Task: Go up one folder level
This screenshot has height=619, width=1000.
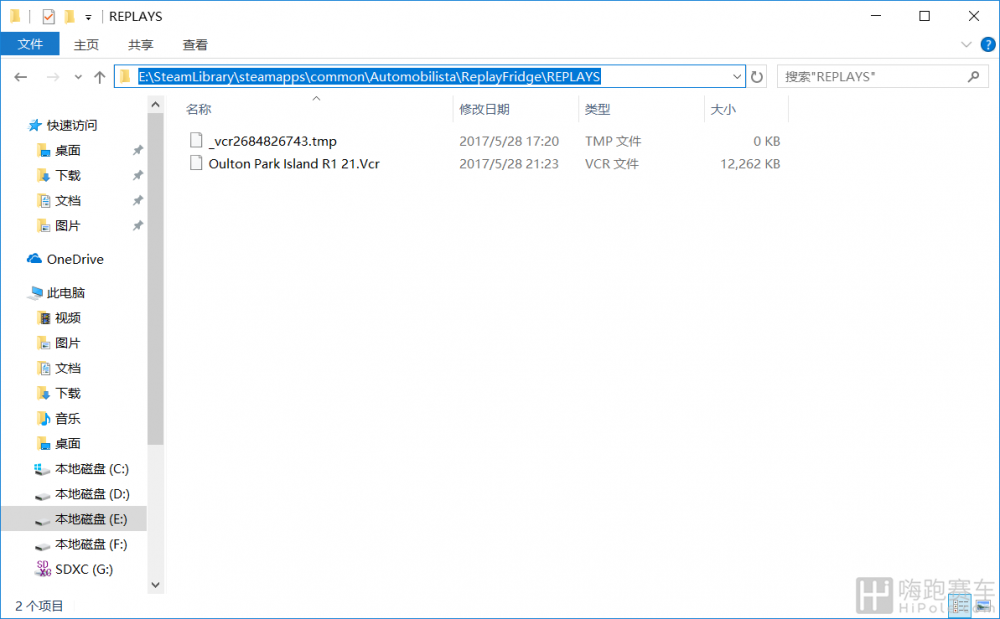Action: click(x=99, y=77)
